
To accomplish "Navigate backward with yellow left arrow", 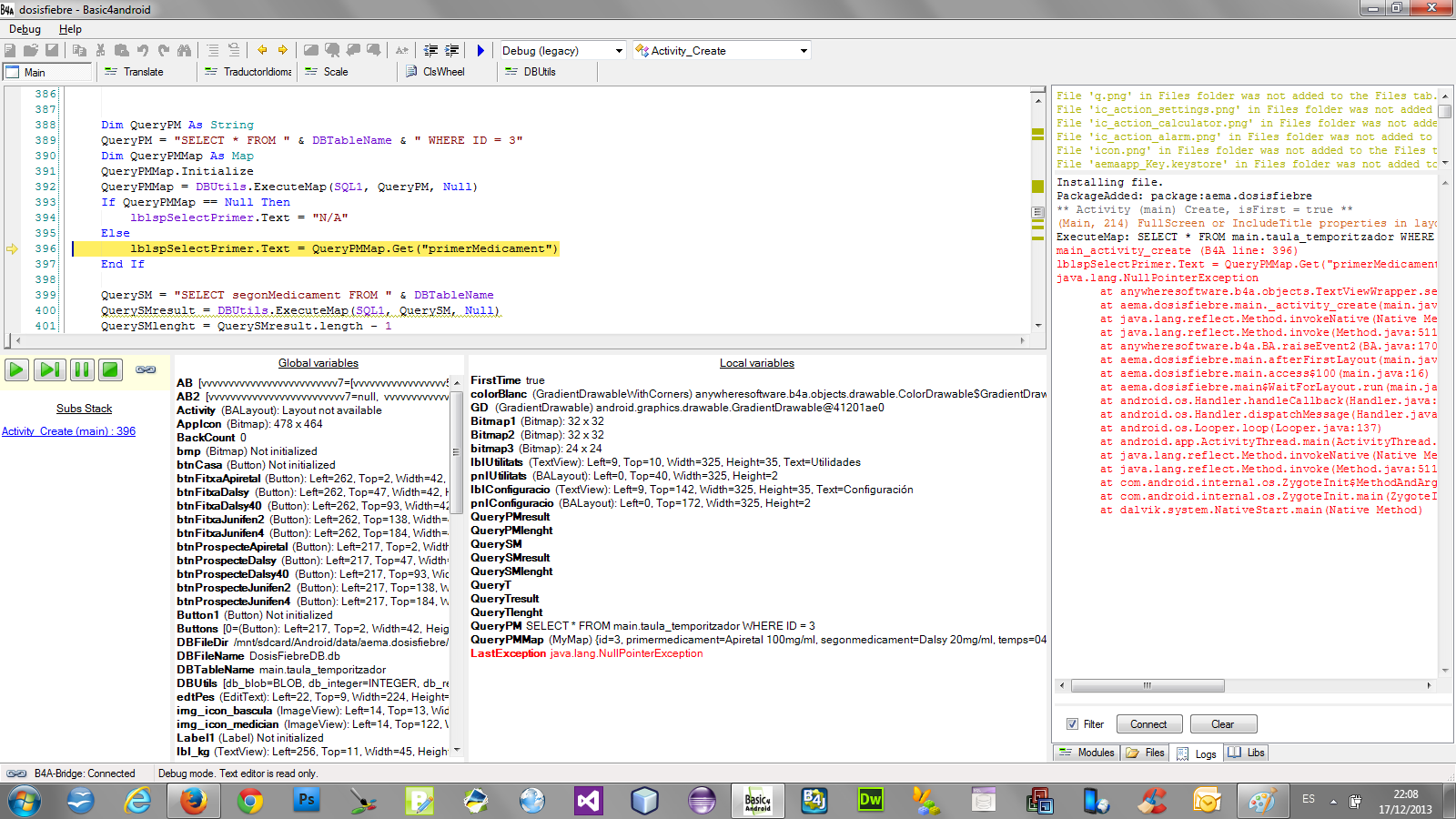I will click(262, 51).
